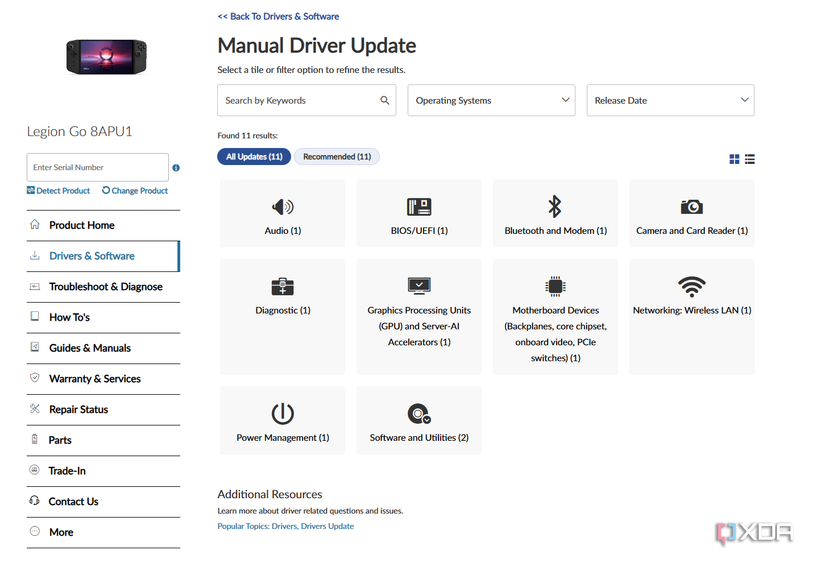825x578 pixels.
Task: Focus the Search by Keywords field
Action: [307, 100]
